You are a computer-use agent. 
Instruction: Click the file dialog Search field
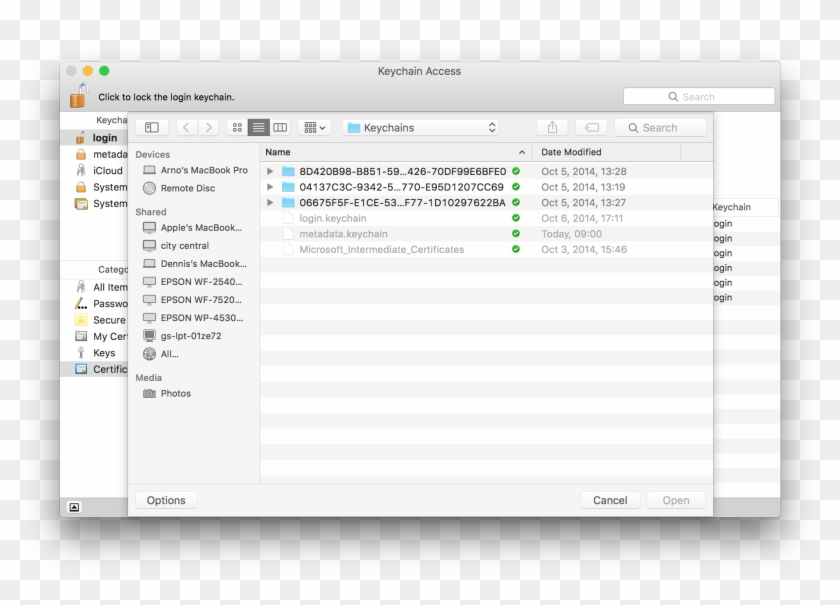[x=660, y=128]
